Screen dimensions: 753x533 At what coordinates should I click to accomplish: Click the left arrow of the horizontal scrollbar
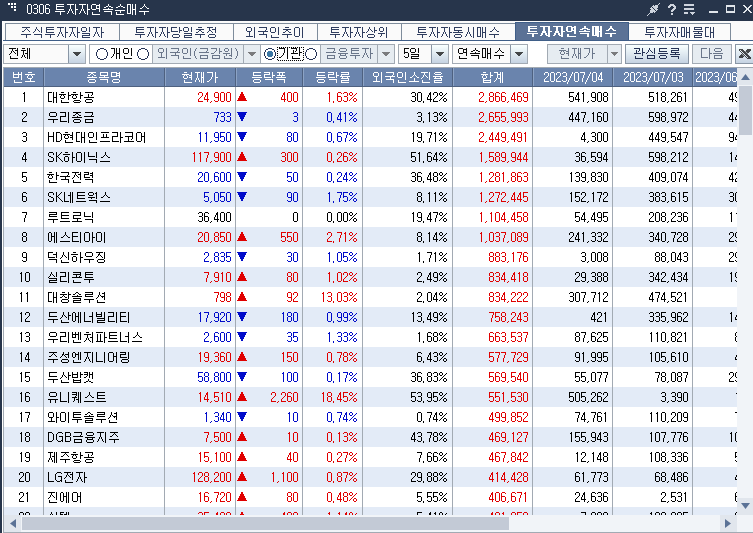point(12,523)
